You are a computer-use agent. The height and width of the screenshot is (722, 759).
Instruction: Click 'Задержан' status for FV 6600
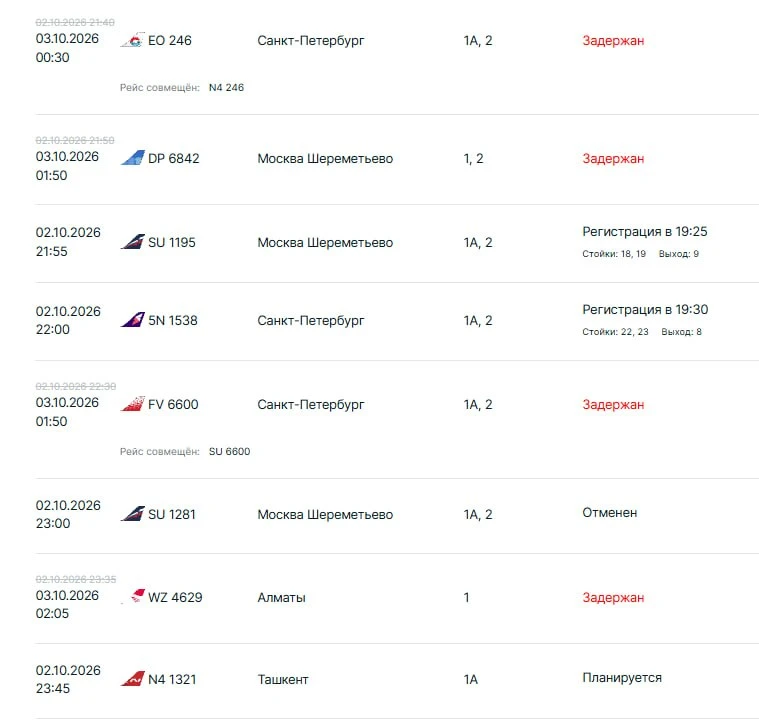613,405
